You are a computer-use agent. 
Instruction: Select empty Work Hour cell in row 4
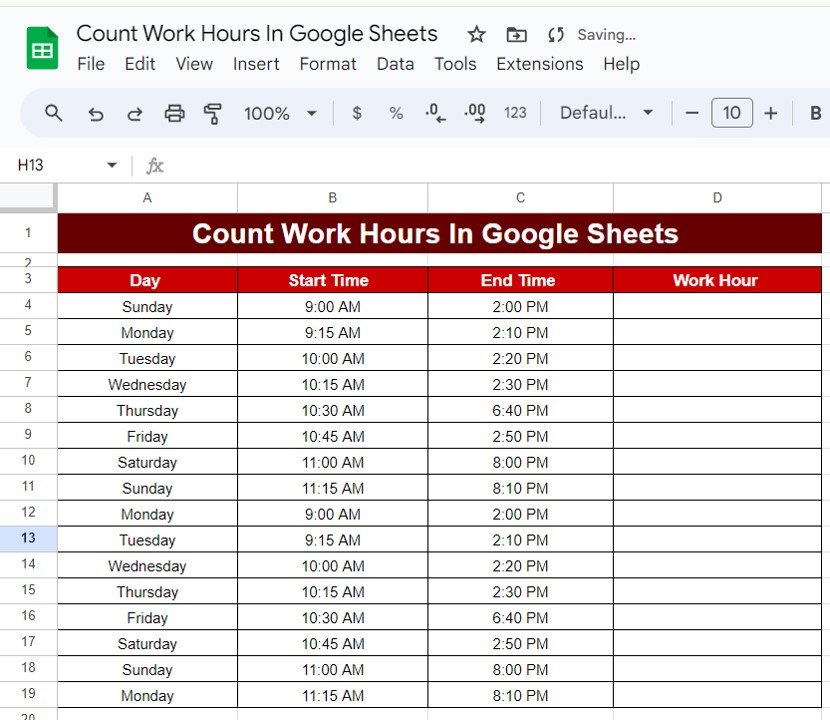[717, 306]
